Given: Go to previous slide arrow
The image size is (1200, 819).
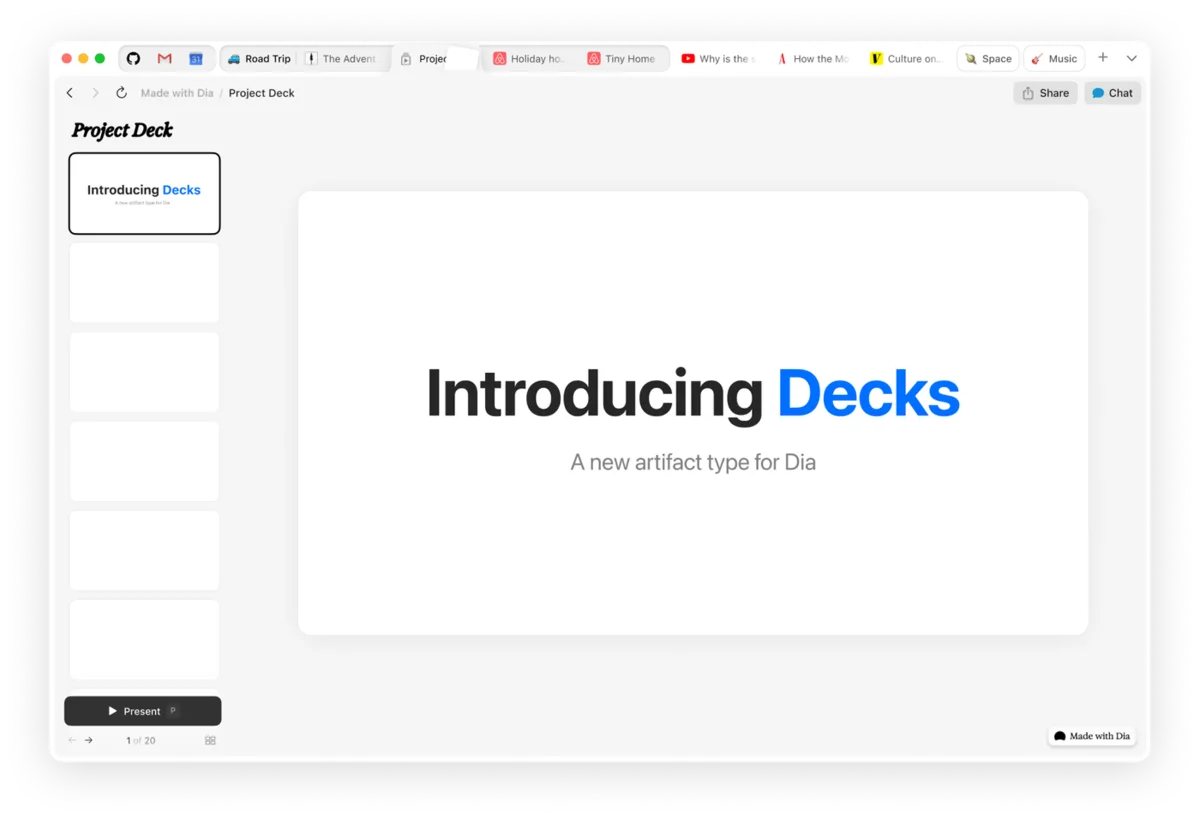Looking at the screenshot, I should click(x=72, y=740).
